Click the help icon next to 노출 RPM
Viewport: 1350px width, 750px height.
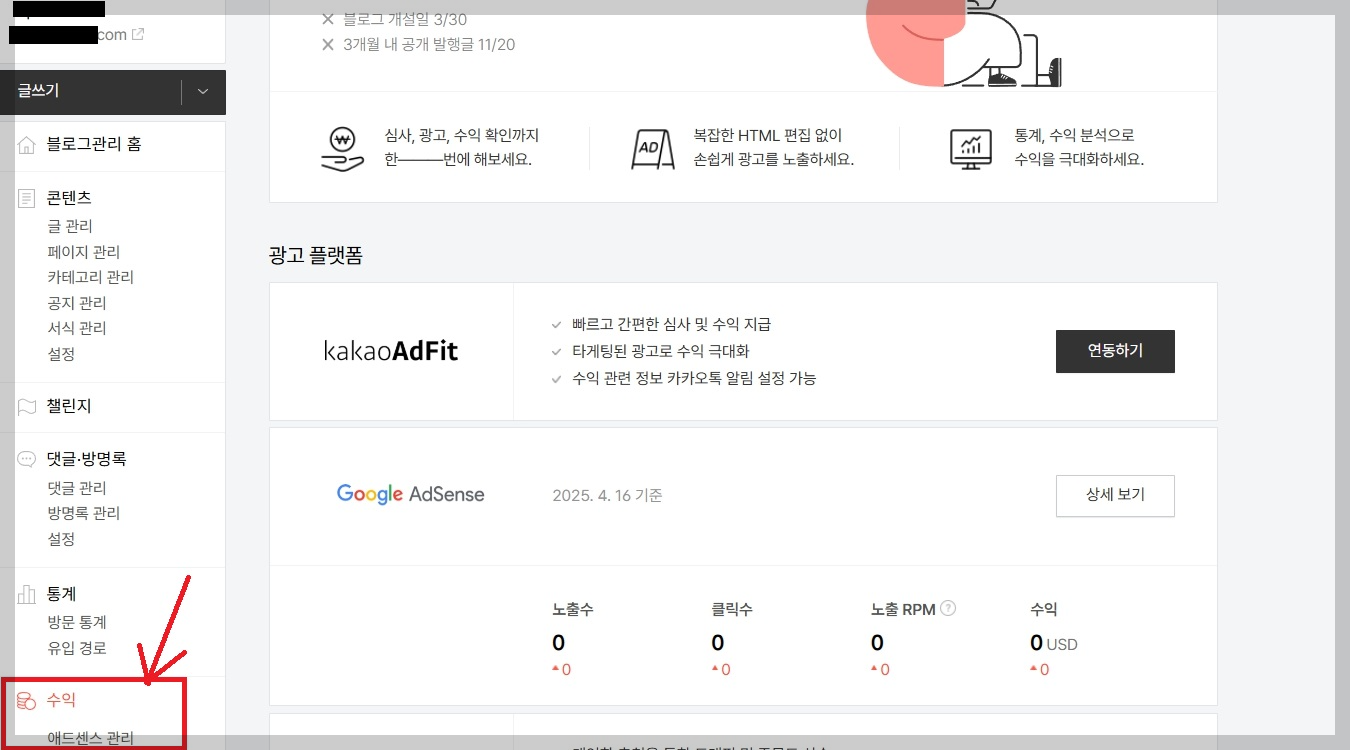tap(948, 608)
